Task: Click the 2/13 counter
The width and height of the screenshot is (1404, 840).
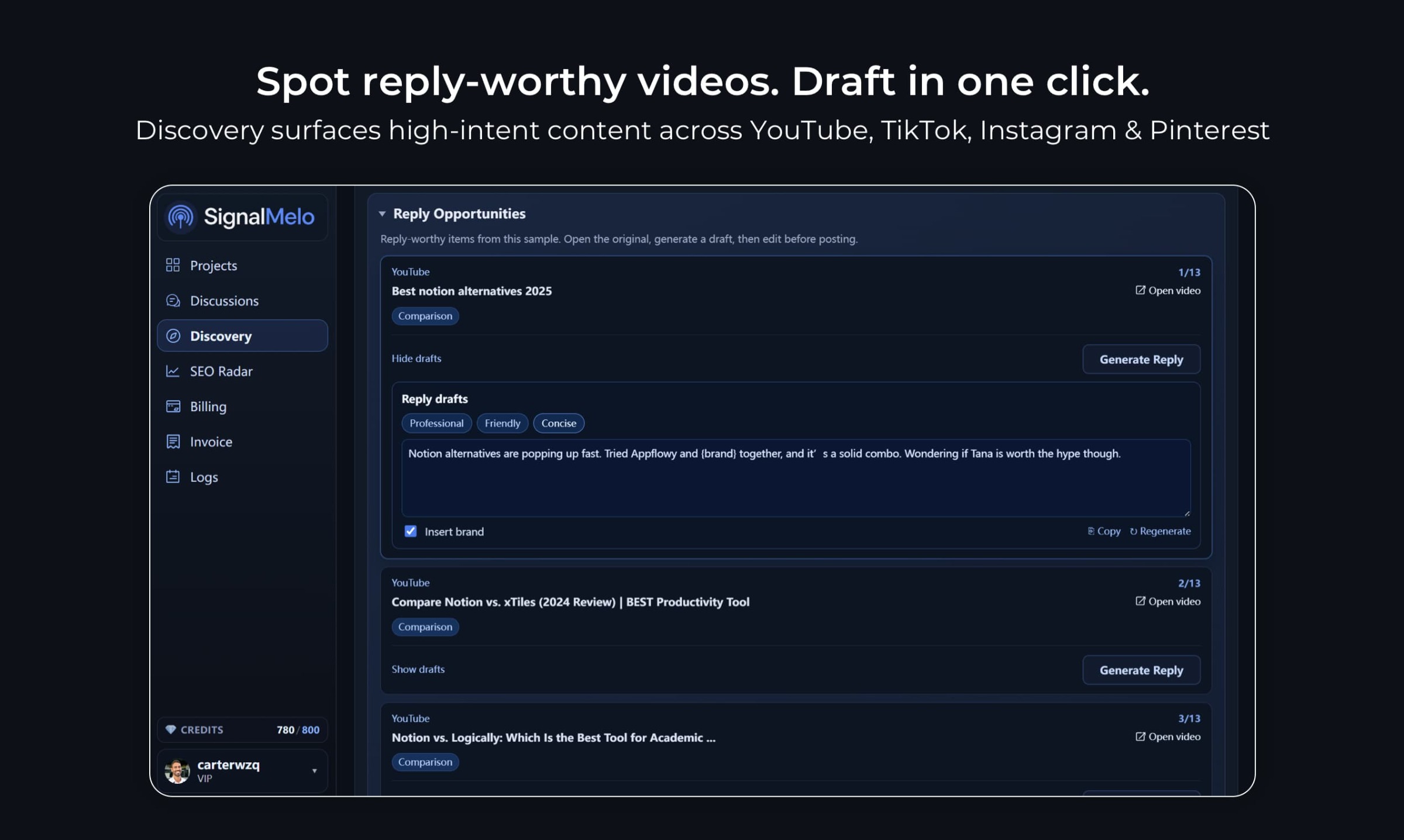Action: [1189, 583]
